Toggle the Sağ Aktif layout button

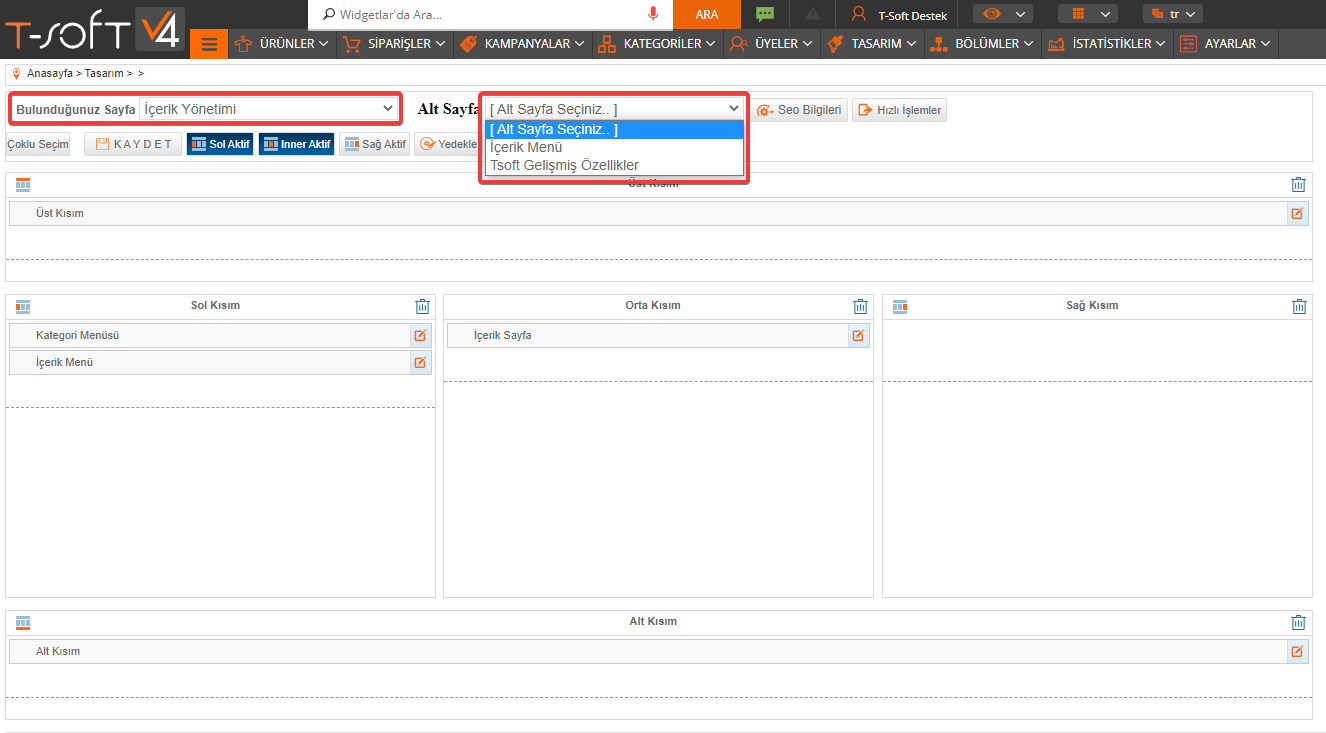click(x=374, y=144)
